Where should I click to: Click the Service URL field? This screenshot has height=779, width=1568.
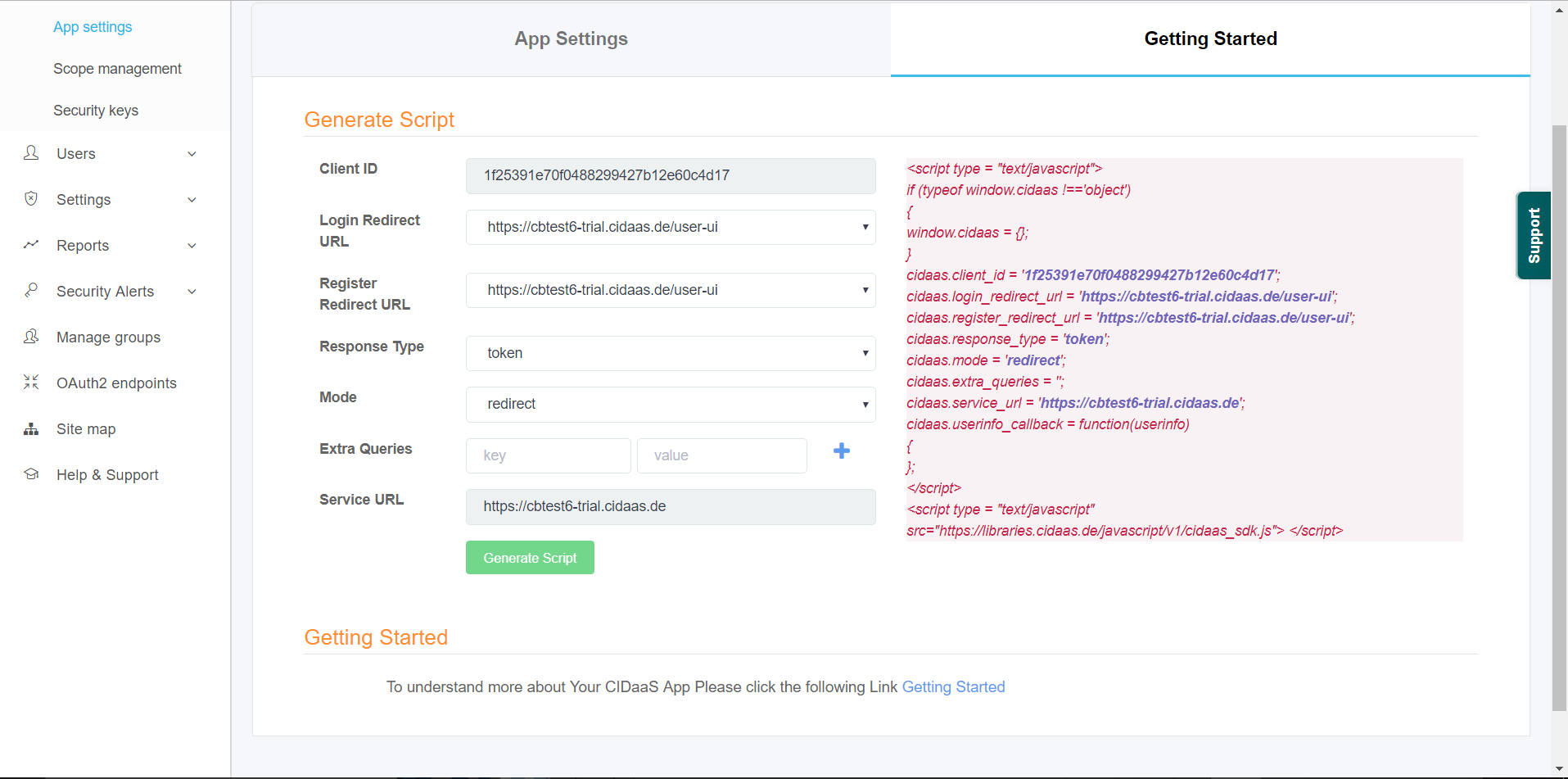tap(671, 506)
